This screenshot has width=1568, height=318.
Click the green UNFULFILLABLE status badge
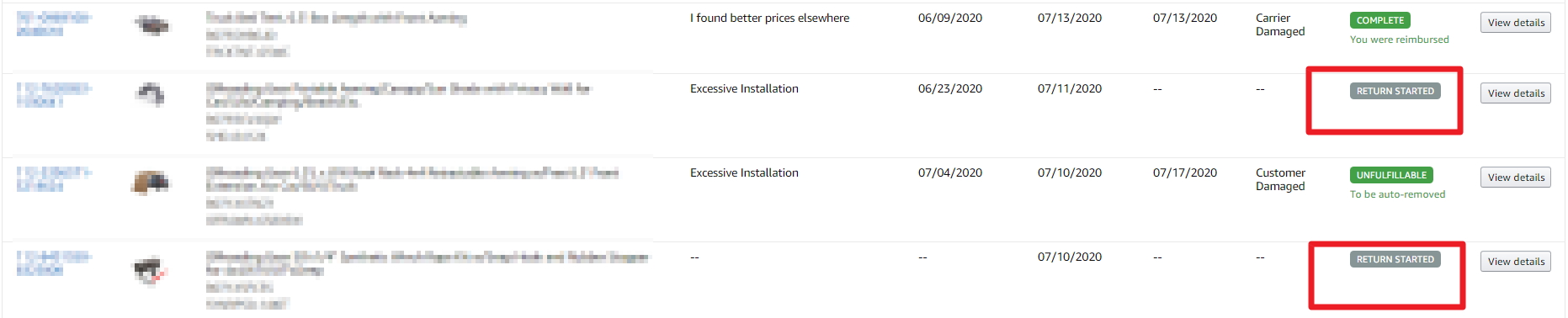pos(1391,175)
